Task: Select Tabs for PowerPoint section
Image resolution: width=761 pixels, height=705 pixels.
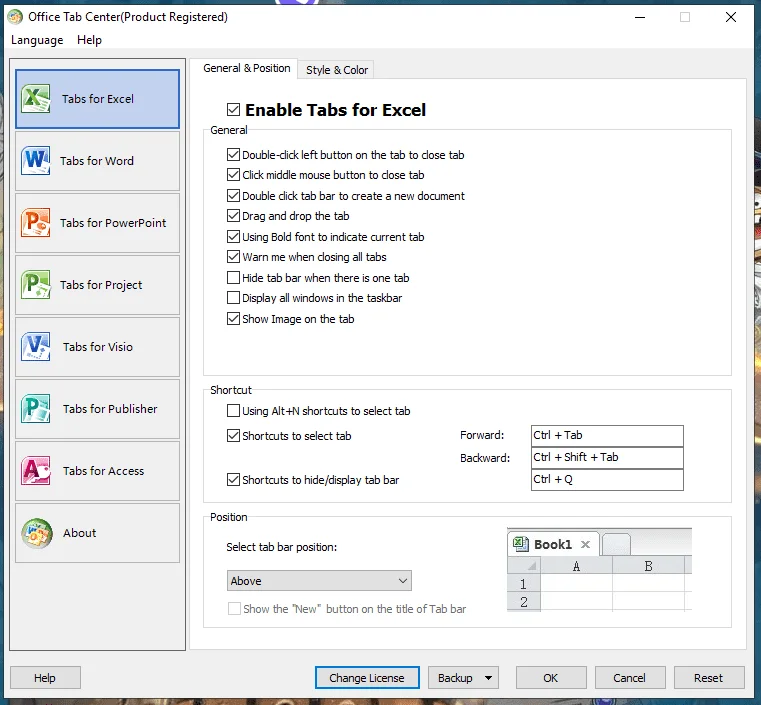Action: 98,223
